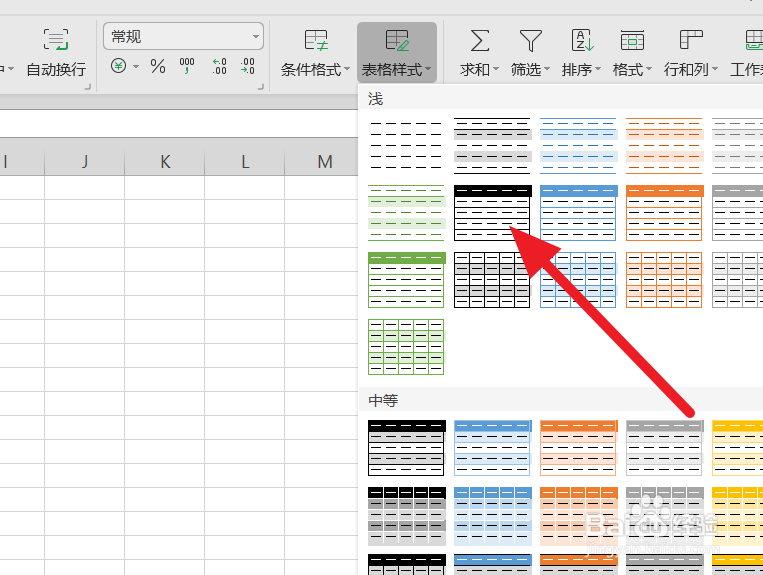
Task: Open alignment dialog launcher under 自动换行
Action: pyautogui.click(x=88, y=87)
